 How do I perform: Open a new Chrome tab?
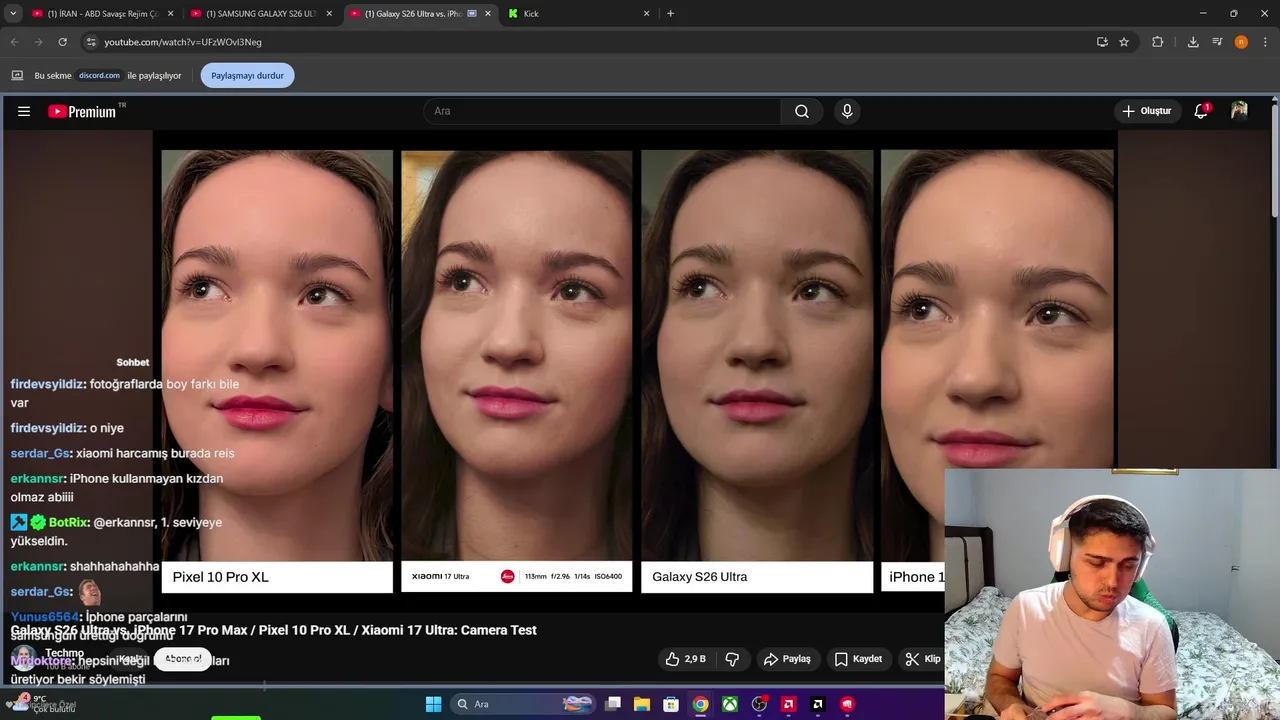(x=670, y=13)
